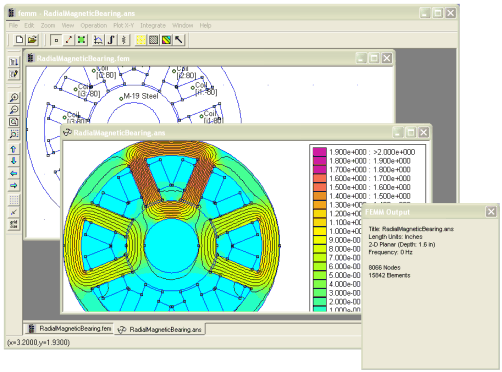Select the green area block mode icon
This screenshot has width=502, height=372.
(81, 40)
